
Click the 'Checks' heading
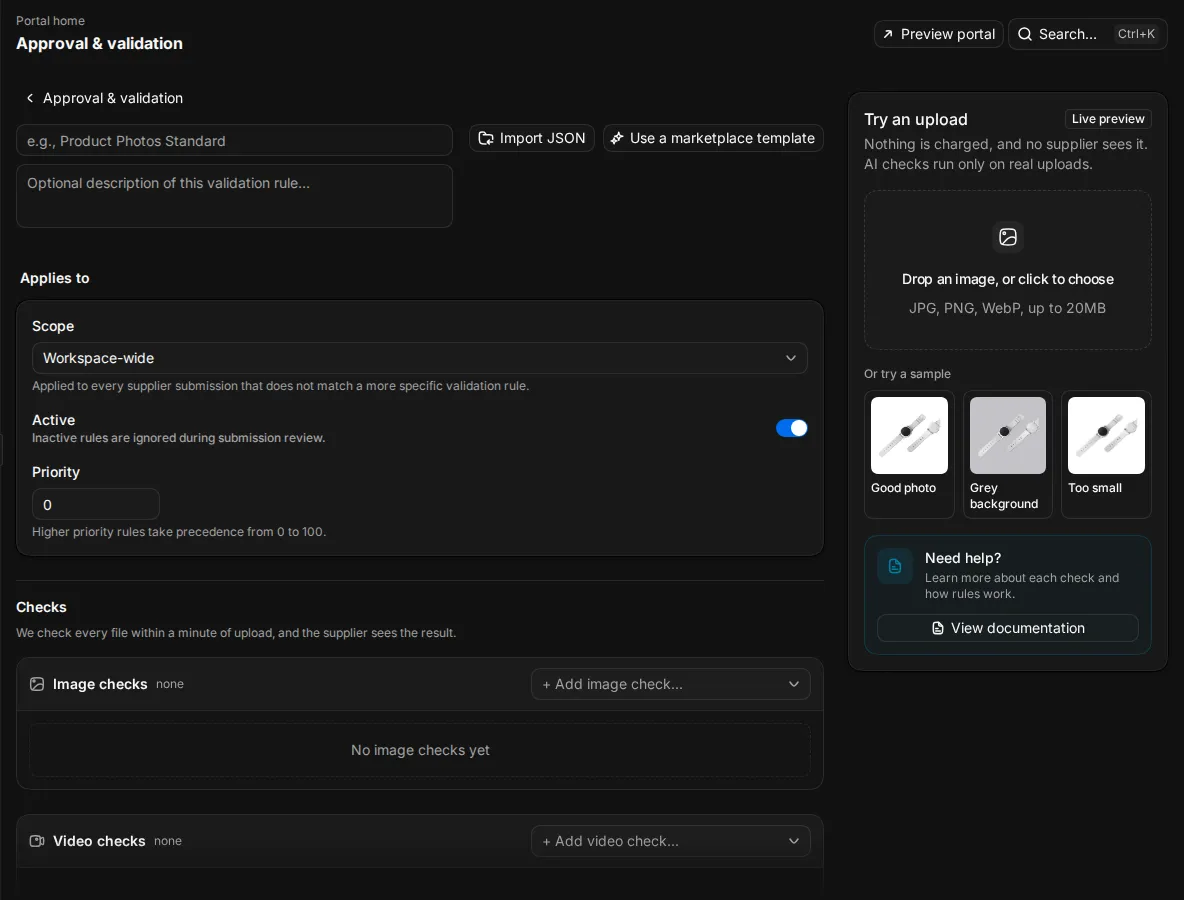pos(41,607)
